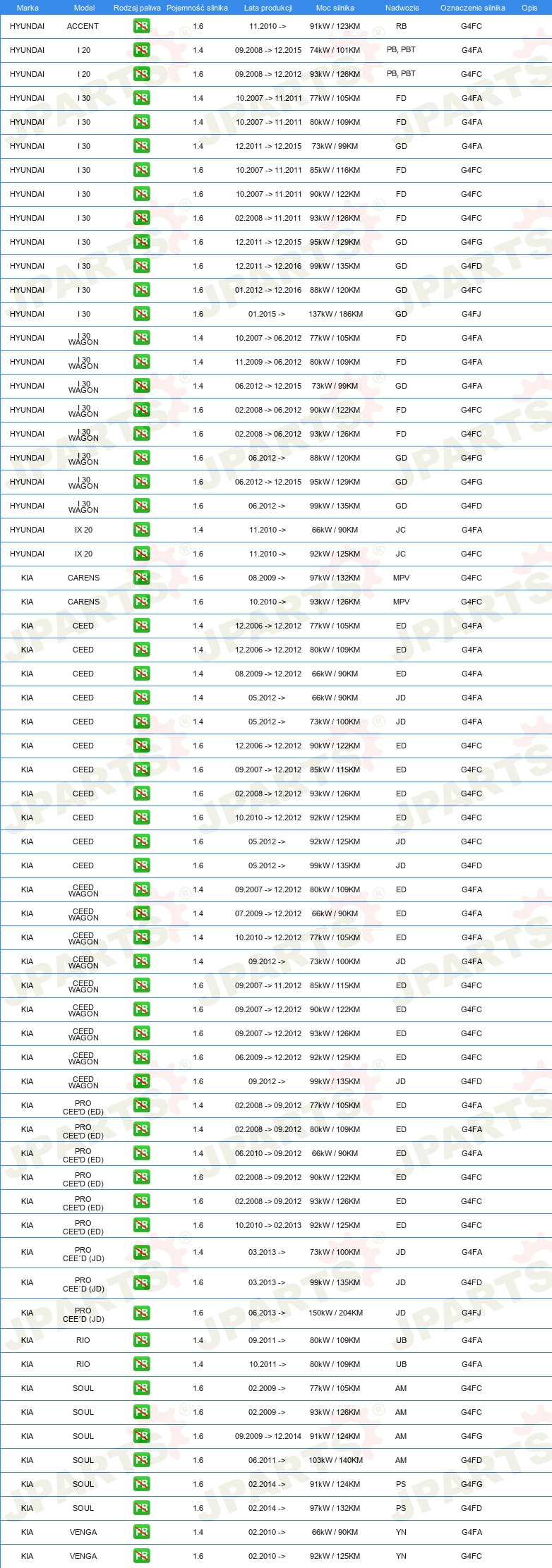Image resolution: width=552 pixels, height=1568 pixels.
Task: Click fuel icon in I 30 137kW / 186KM row
Action: [141, 314]
